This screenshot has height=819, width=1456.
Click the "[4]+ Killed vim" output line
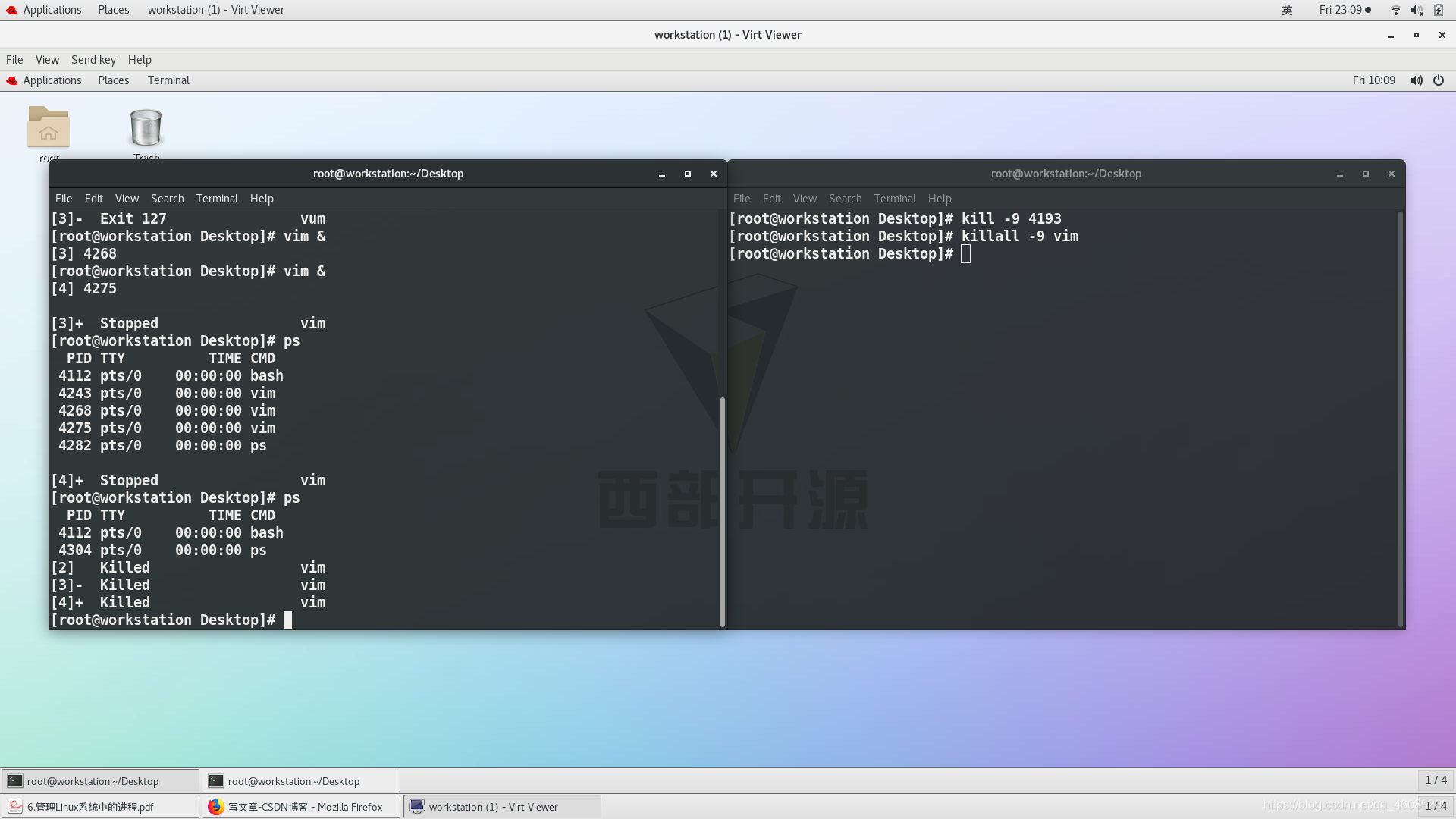(188, 603)
